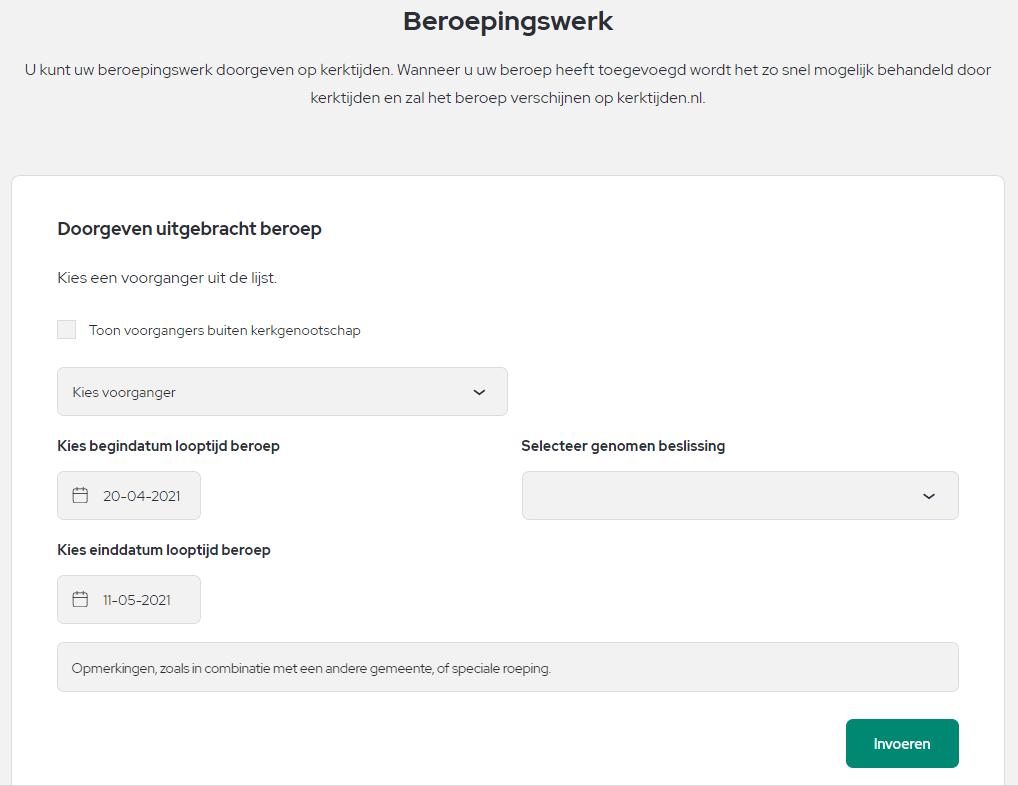Open the 'Selecteer genomen beslissing' dropdown box
Viewport: 1018px width, 786px height.
coord(740,495)
